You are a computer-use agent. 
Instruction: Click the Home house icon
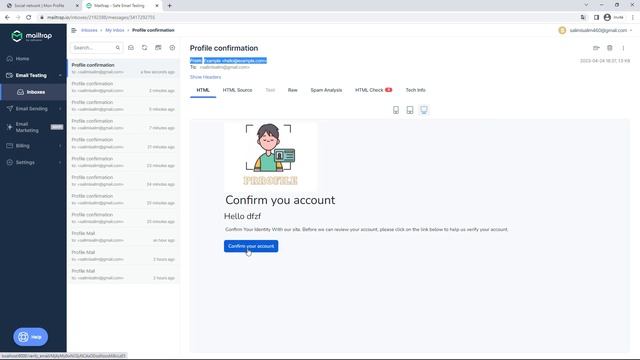(10, 59)
